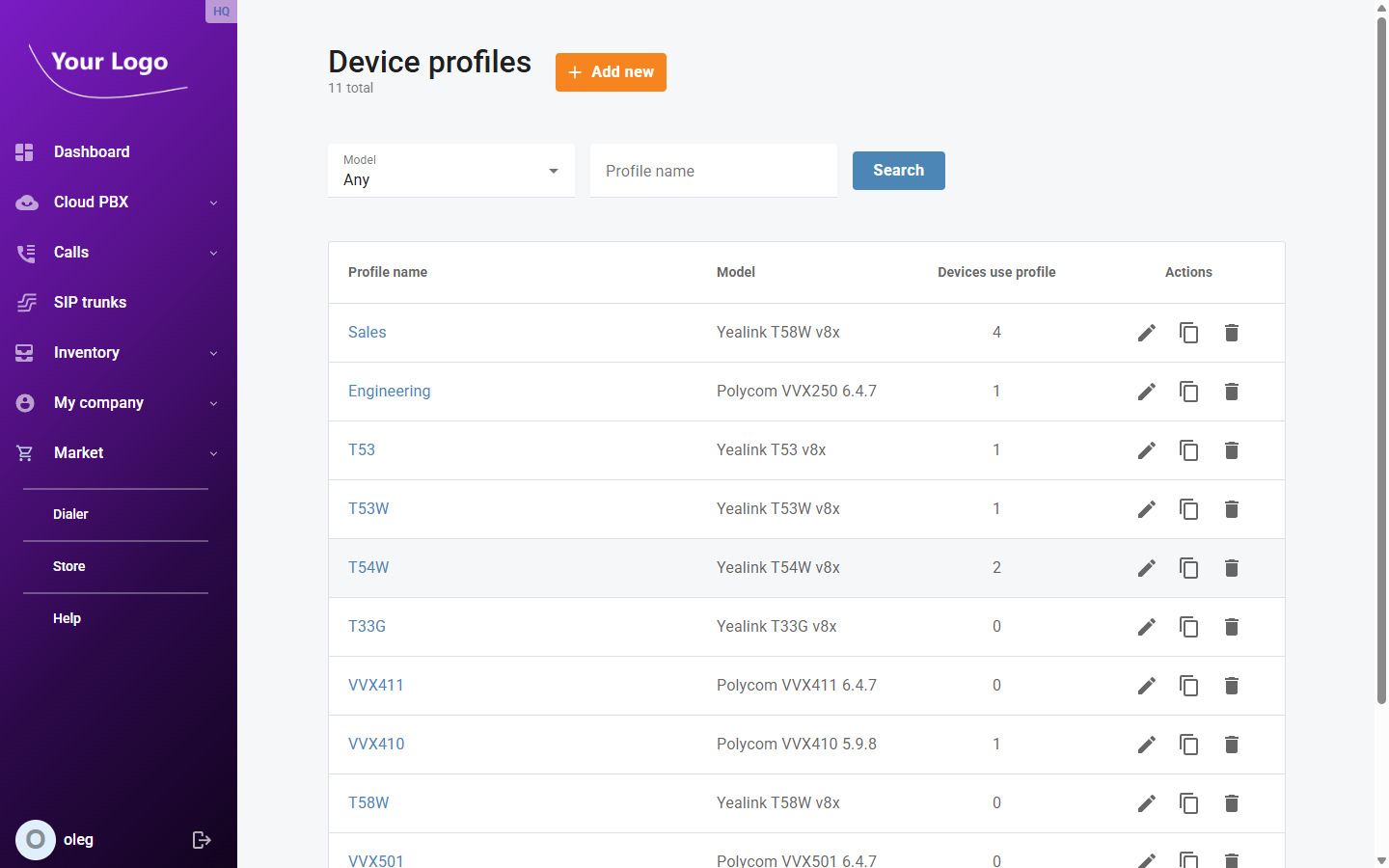Click the edit pencil icon for T58W profile
The height and width of the screenshot is (868, 1389).
(1146, 802)
